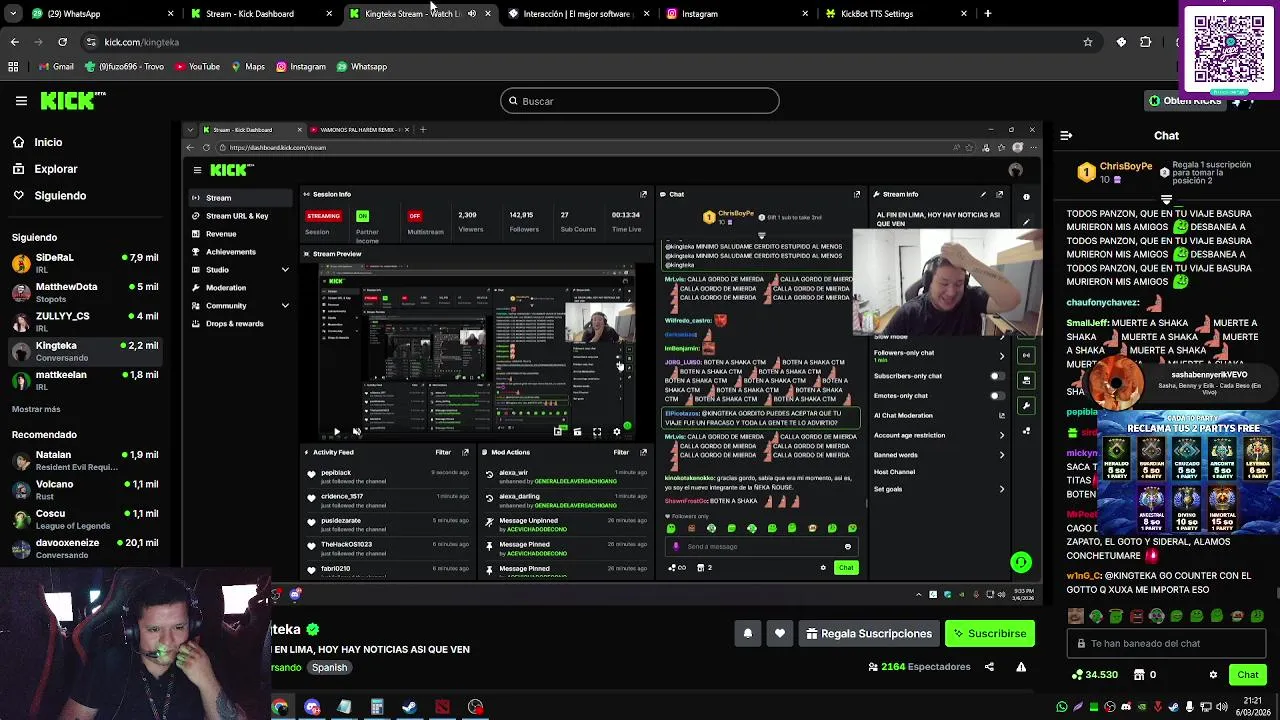Image resolution: width=1280 pixels, height=720 pixels.
Task: Click the Suscribirse button
Action: coord(990,633)
